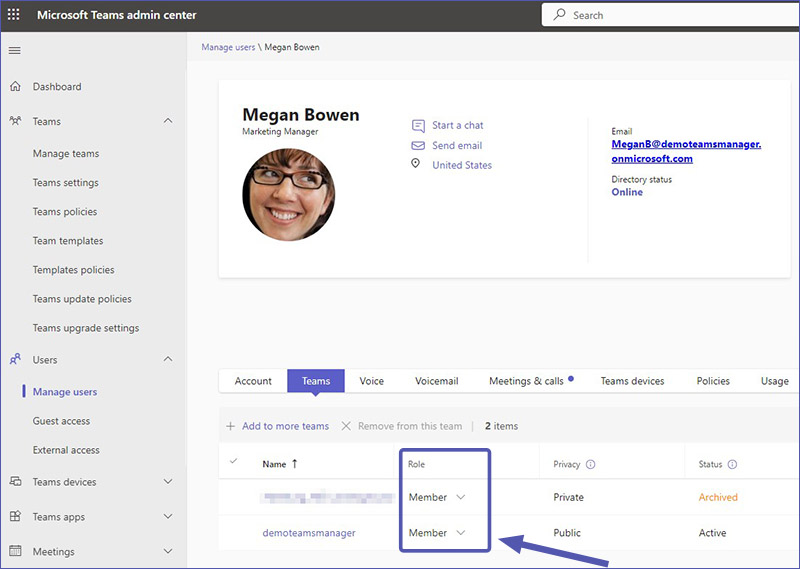Click Megan Bowen's profile photo
This screenshot has height=569, width=800.
pos(289,194)
